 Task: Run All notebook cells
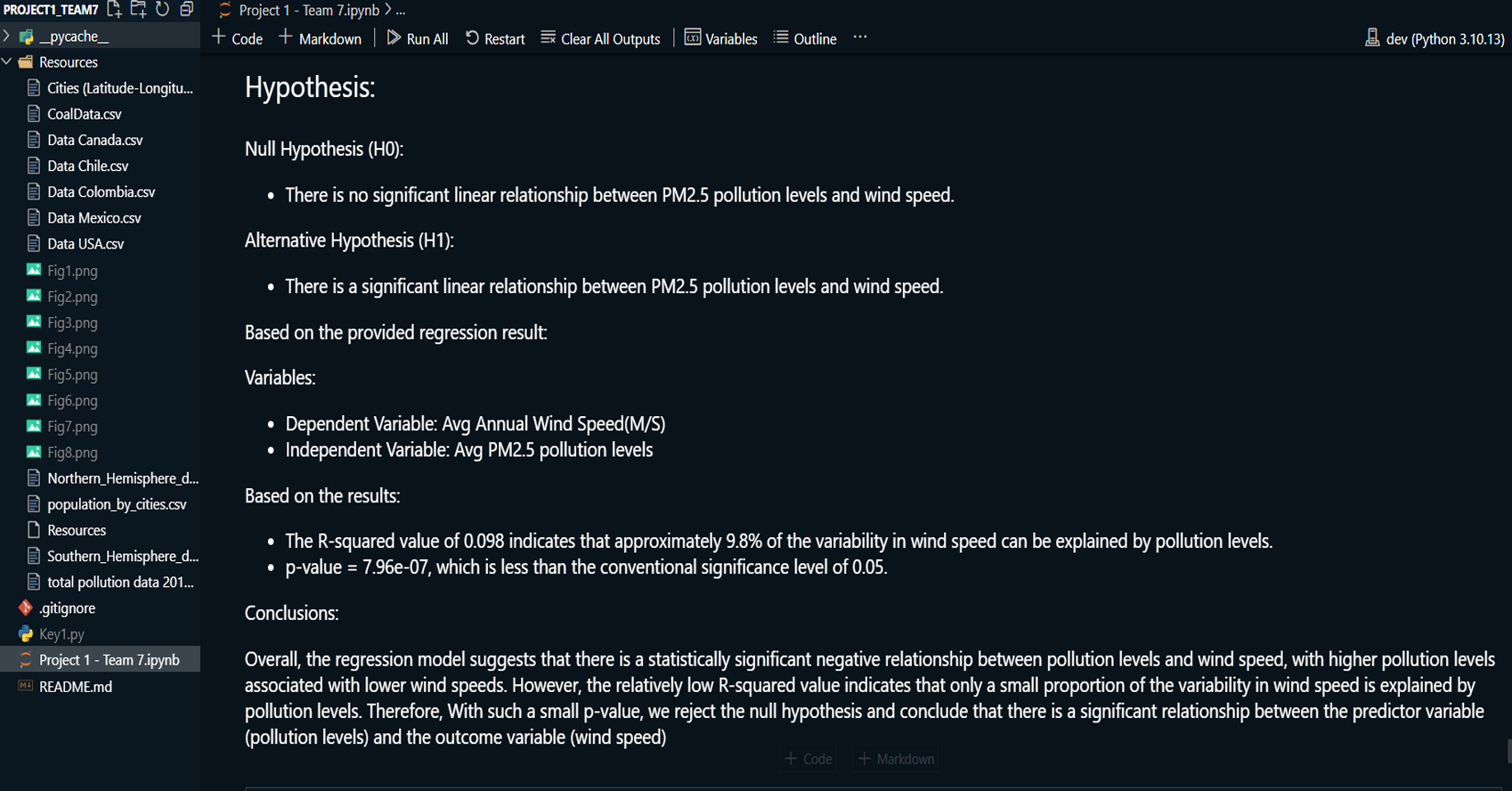click(x=417, y=38)
